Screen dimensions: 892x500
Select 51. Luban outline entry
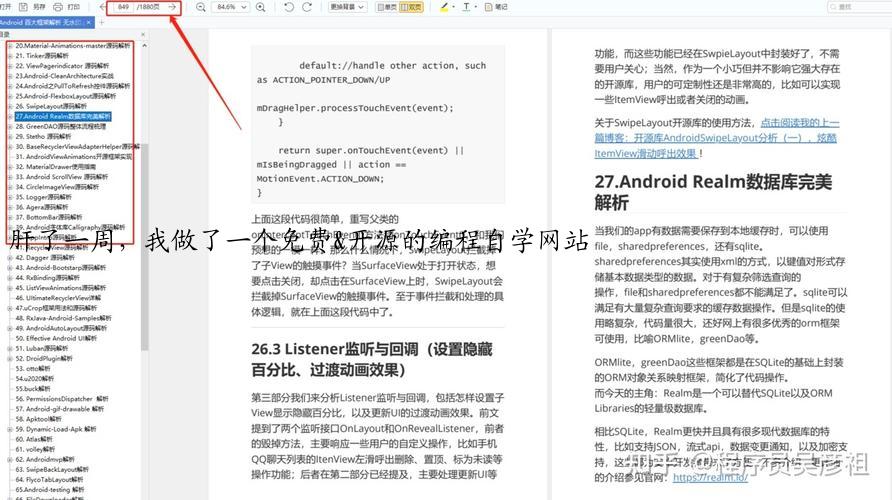[x=42, y=349]
